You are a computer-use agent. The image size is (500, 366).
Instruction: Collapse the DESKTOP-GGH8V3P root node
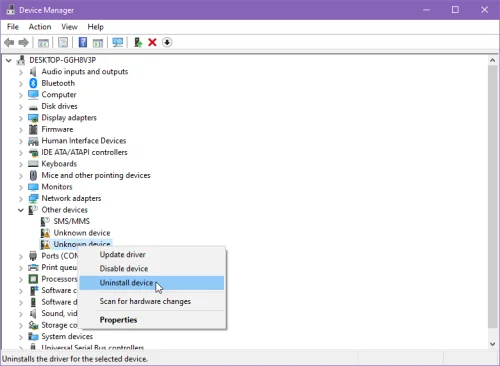point(9,60)
